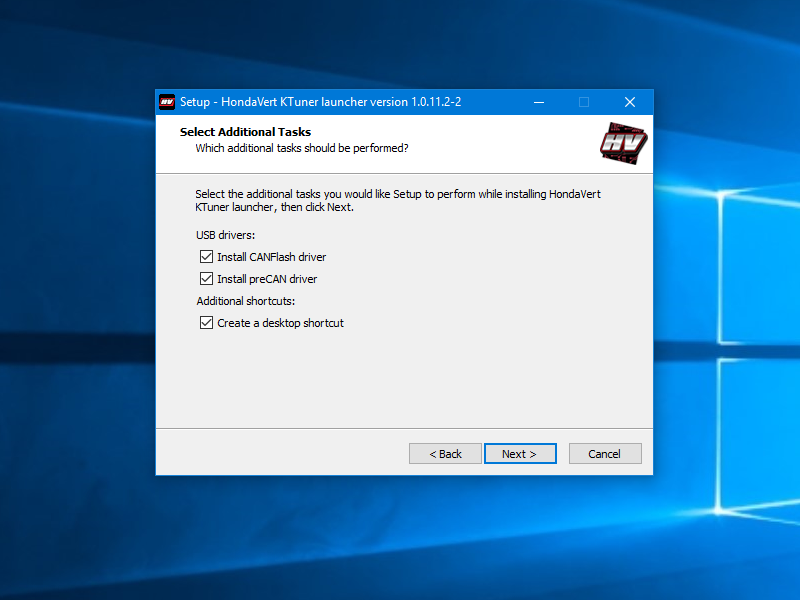This screenshot has height=600, width=800.
Task: Toggle the Install preCAN driver checkbox
Action: coord(206,279)
